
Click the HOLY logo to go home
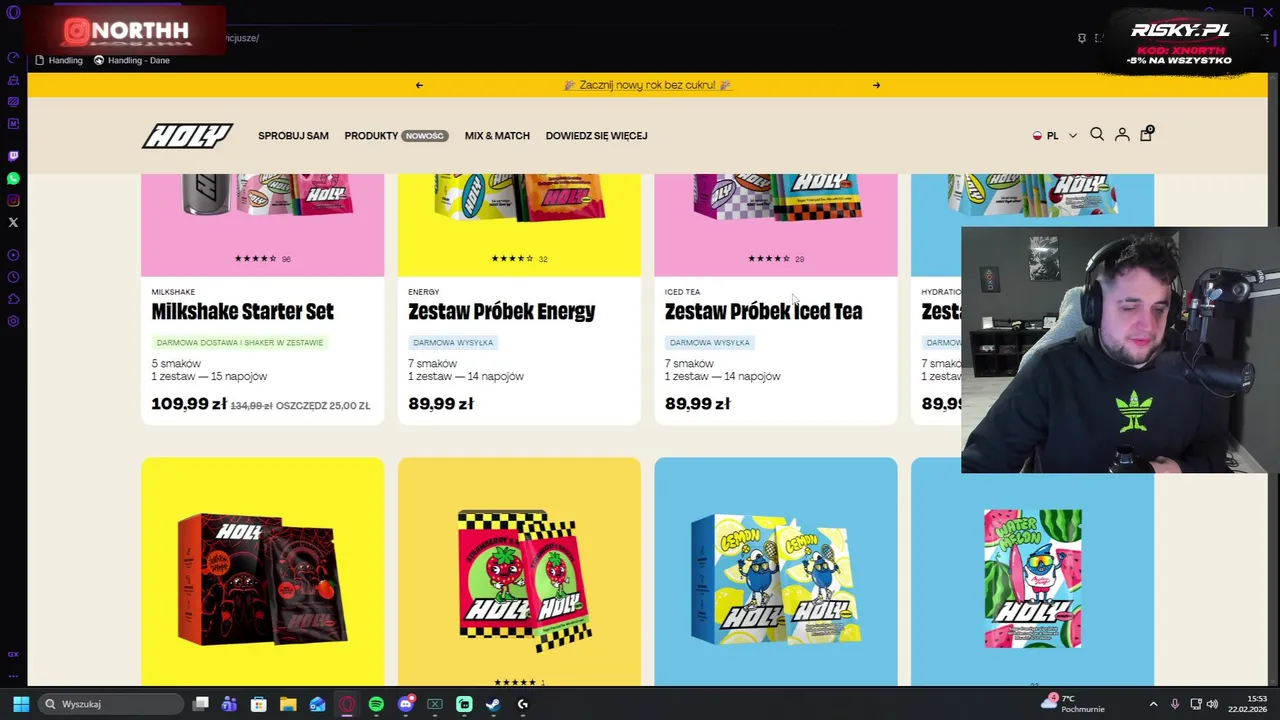pos(187,135)
